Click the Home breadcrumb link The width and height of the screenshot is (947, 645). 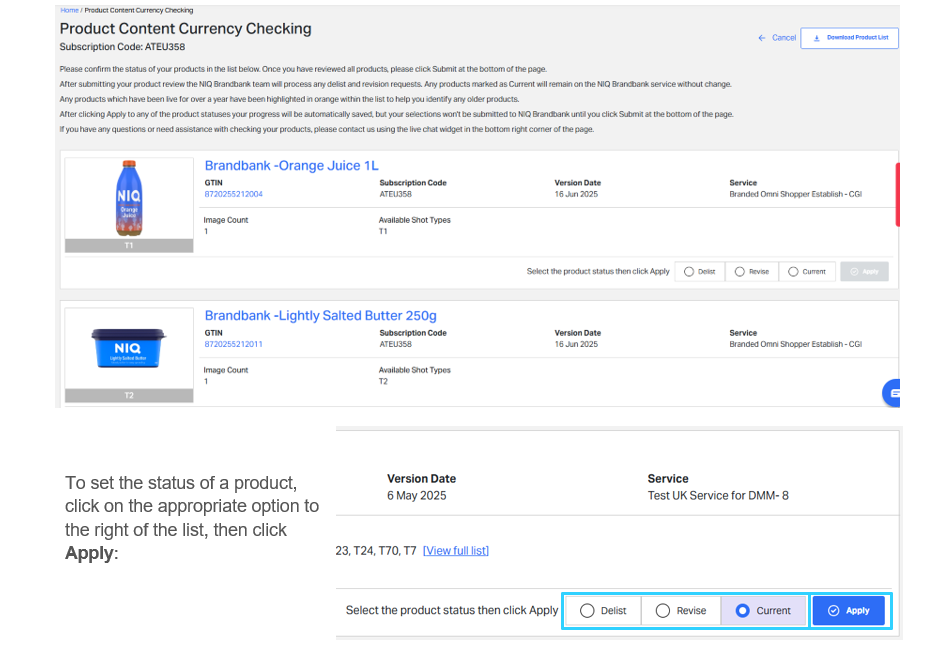(69, 10)
